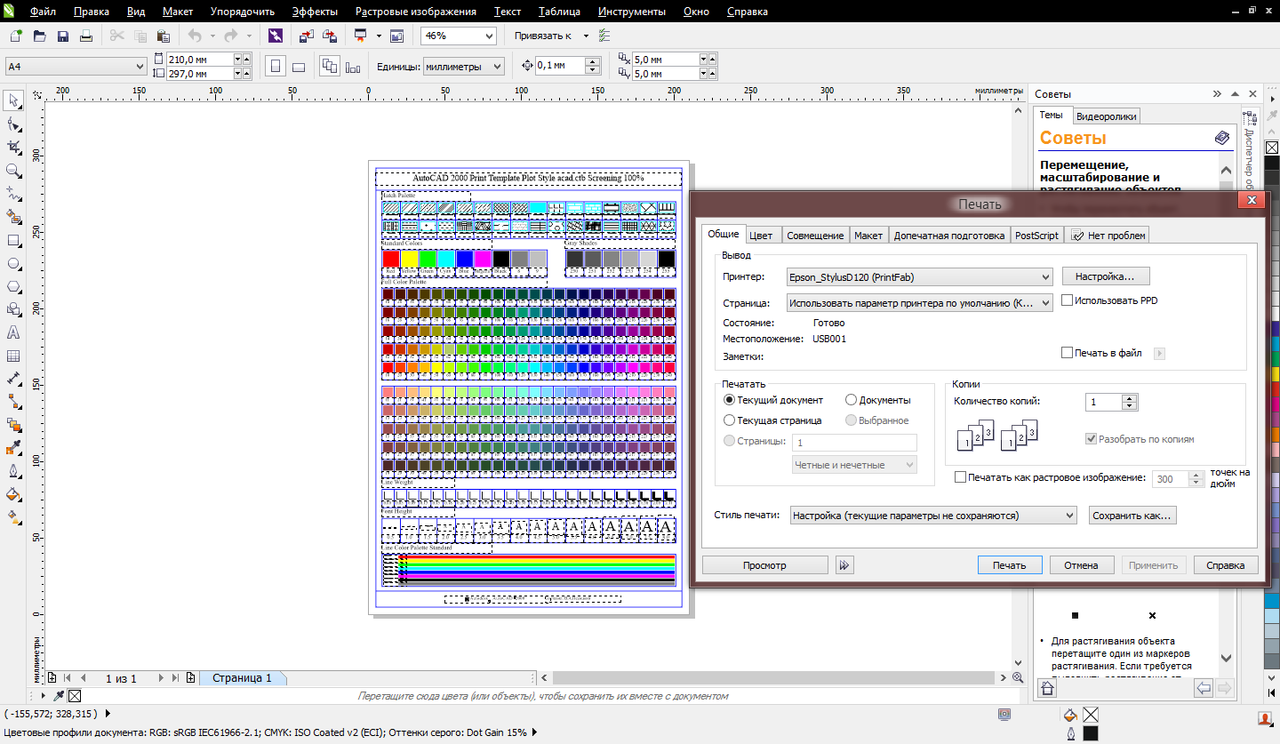Screen dimensions: 1280x744
Task: Select the Color Eyedropper tool
Action: [14, 448]
